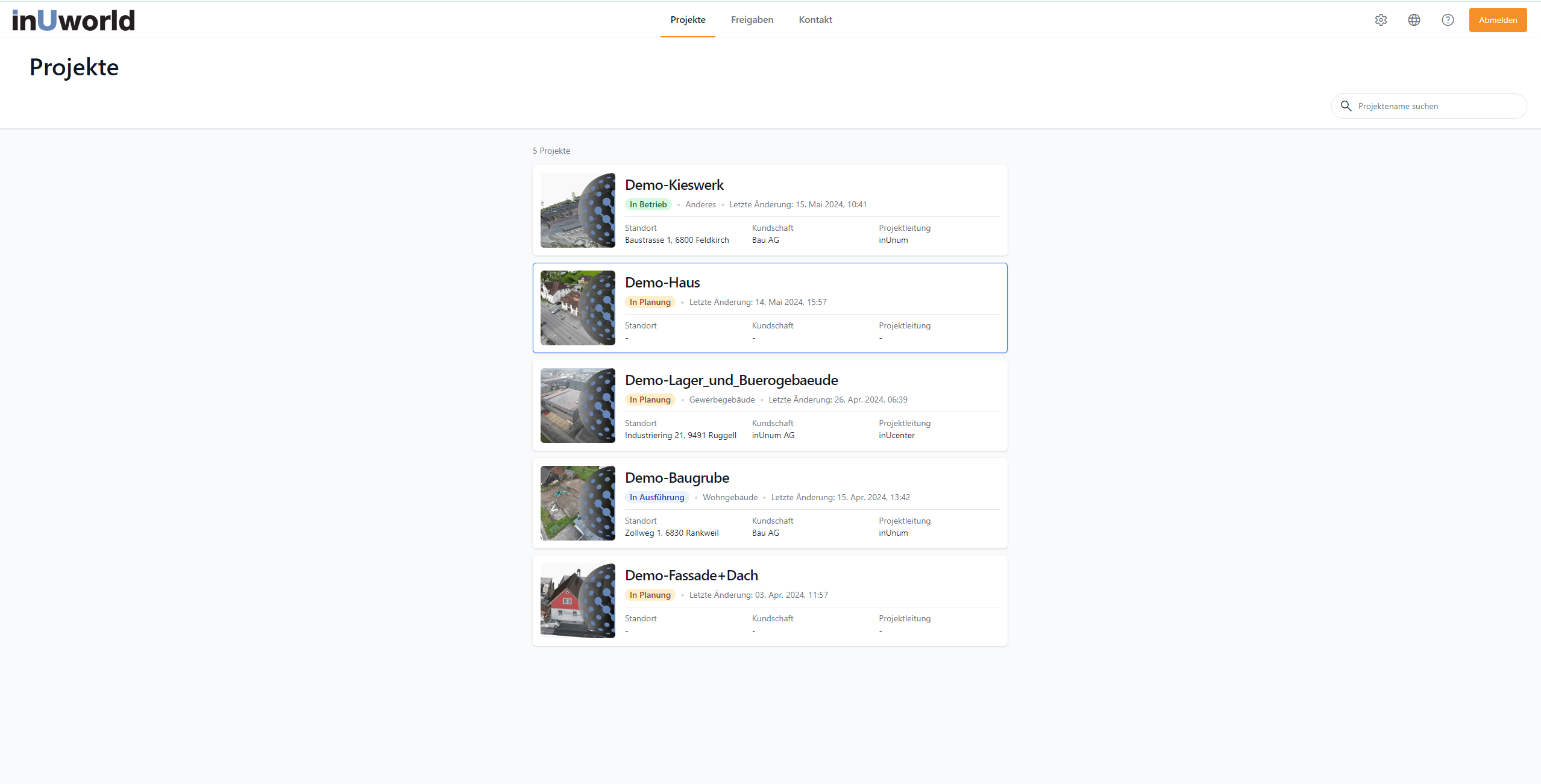Open the help question mark icon

[x=1448, y=20]
